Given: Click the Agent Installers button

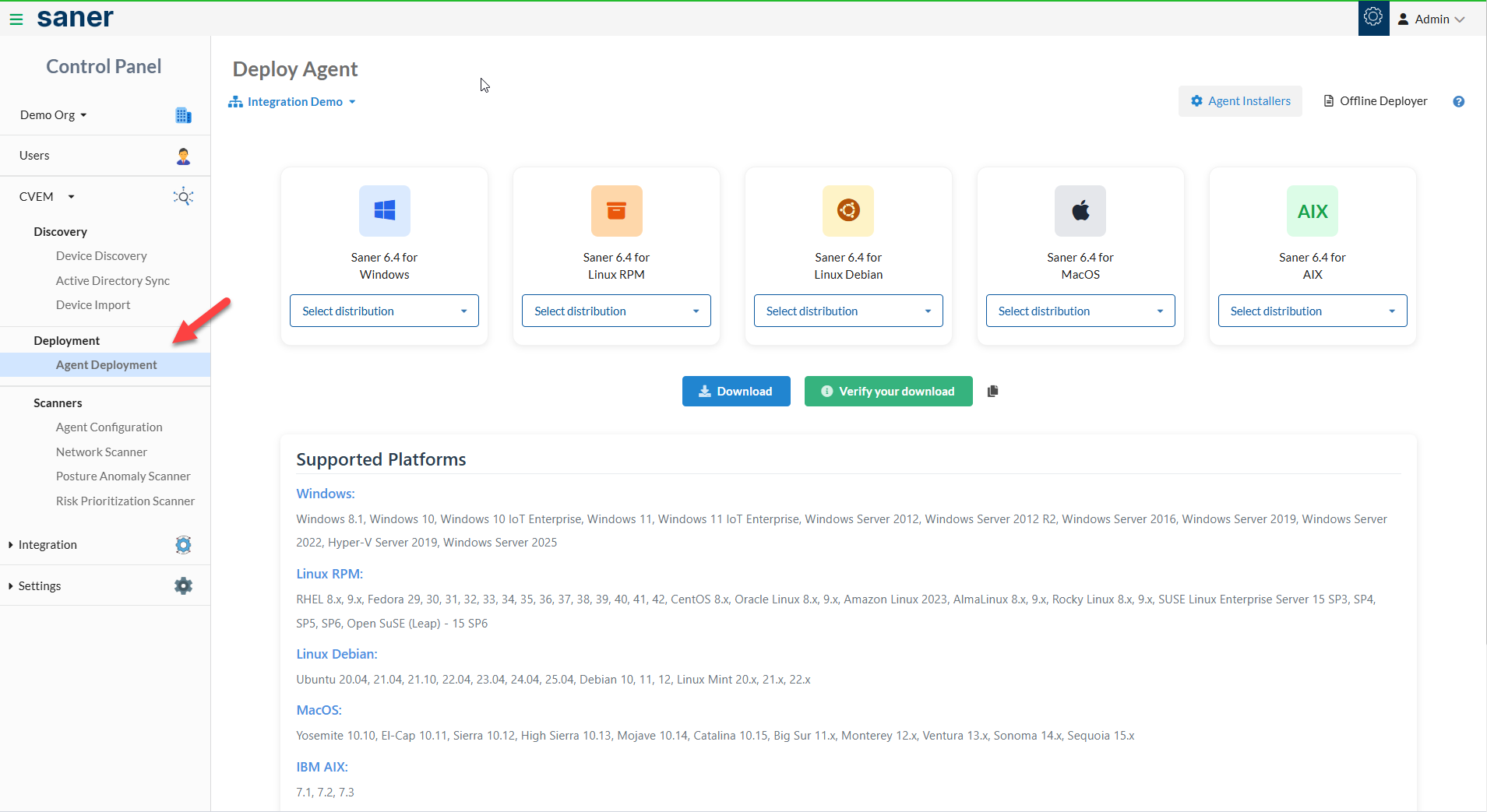Looking at the screenshot, I should click(1240, 101).
